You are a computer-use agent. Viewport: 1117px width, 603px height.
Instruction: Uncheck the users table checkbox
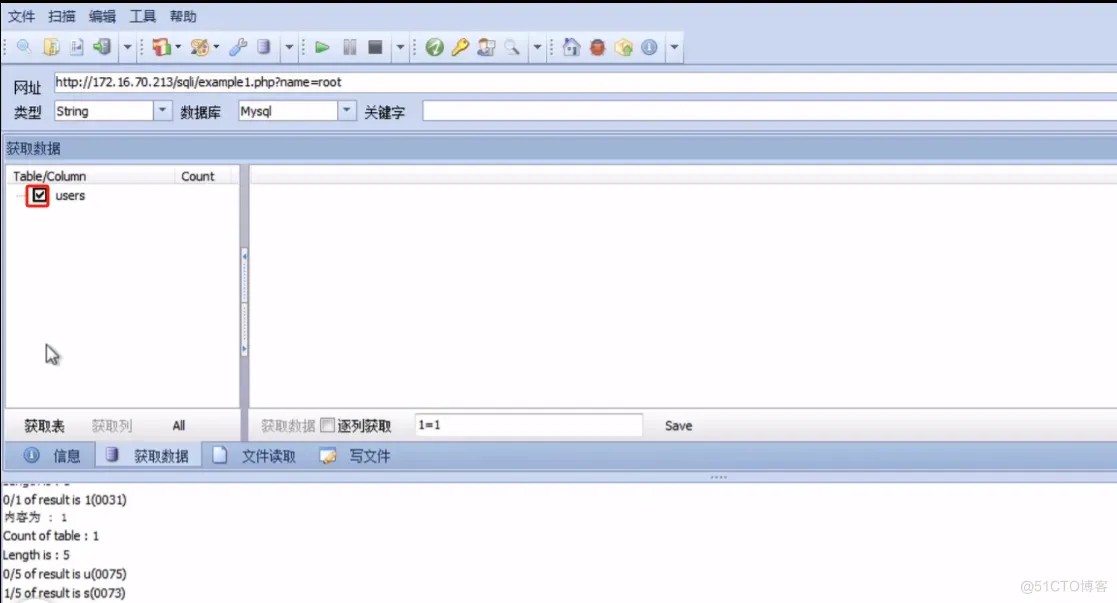point(38,195)
